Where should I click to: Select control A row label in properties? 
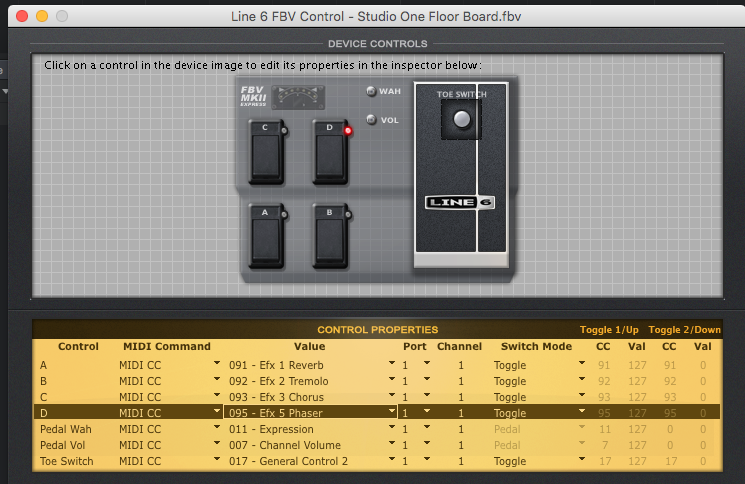(43, 365)
